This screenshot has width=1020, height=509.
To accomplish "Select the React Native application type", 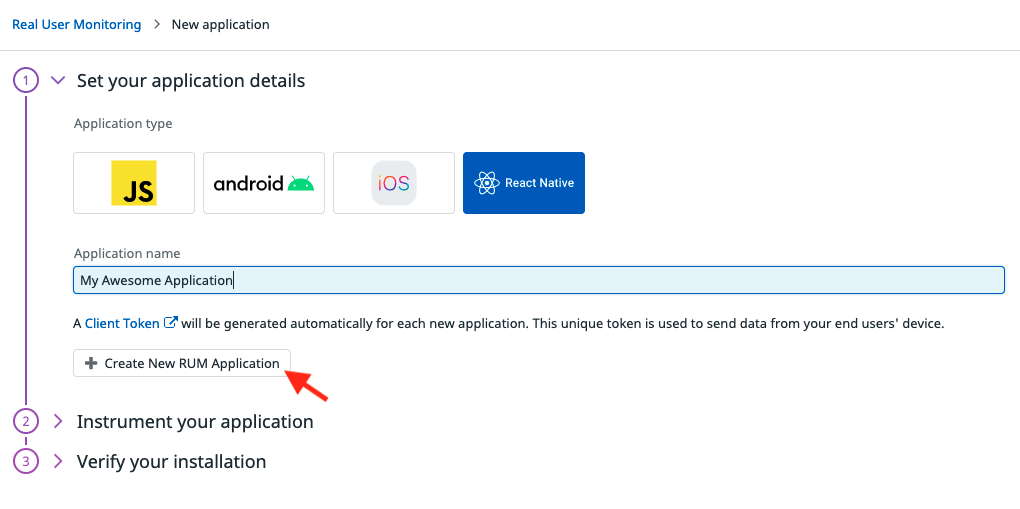I will (524, 183).
